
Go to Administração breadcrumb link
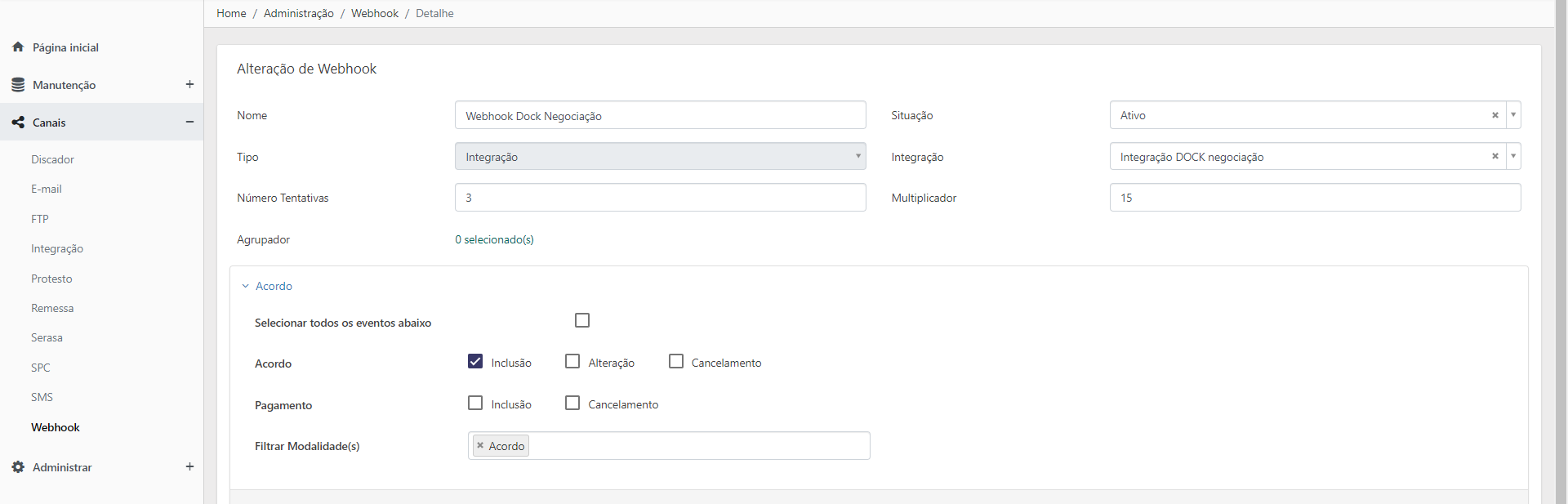point(299,13)
